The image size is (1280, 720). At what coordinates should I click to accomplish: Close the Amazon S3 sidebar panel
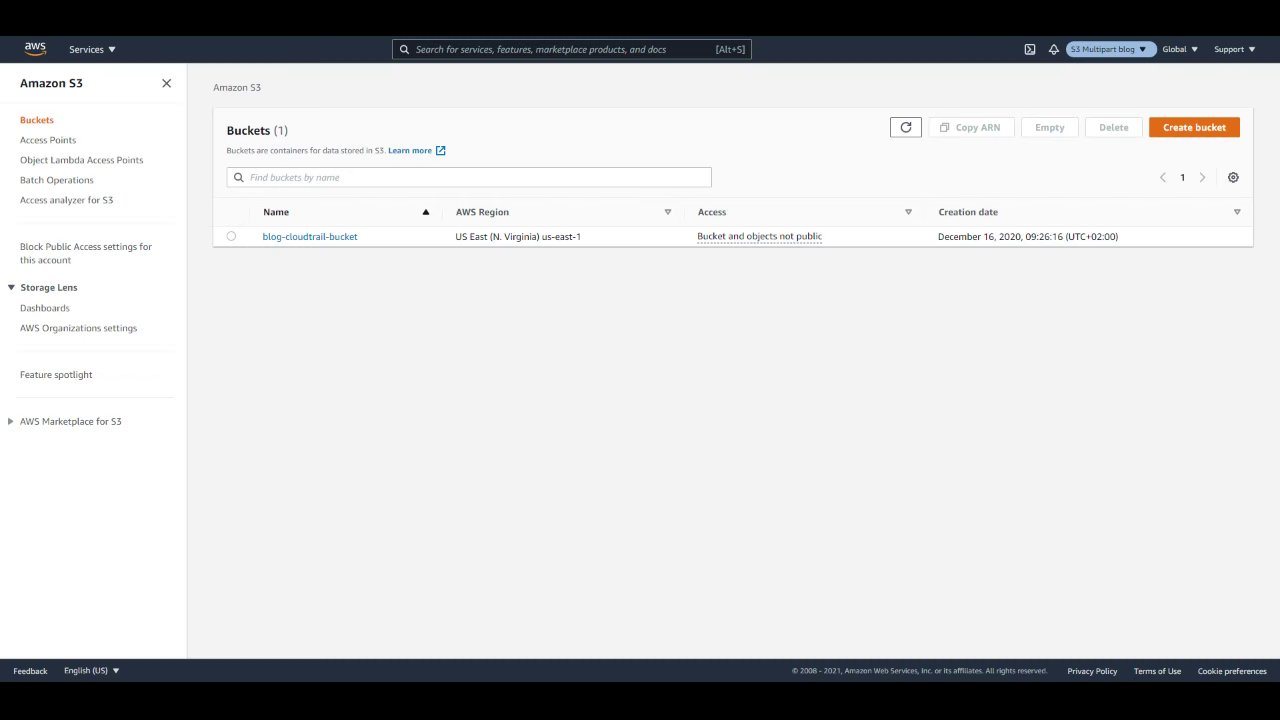click(x=166, y=83)
